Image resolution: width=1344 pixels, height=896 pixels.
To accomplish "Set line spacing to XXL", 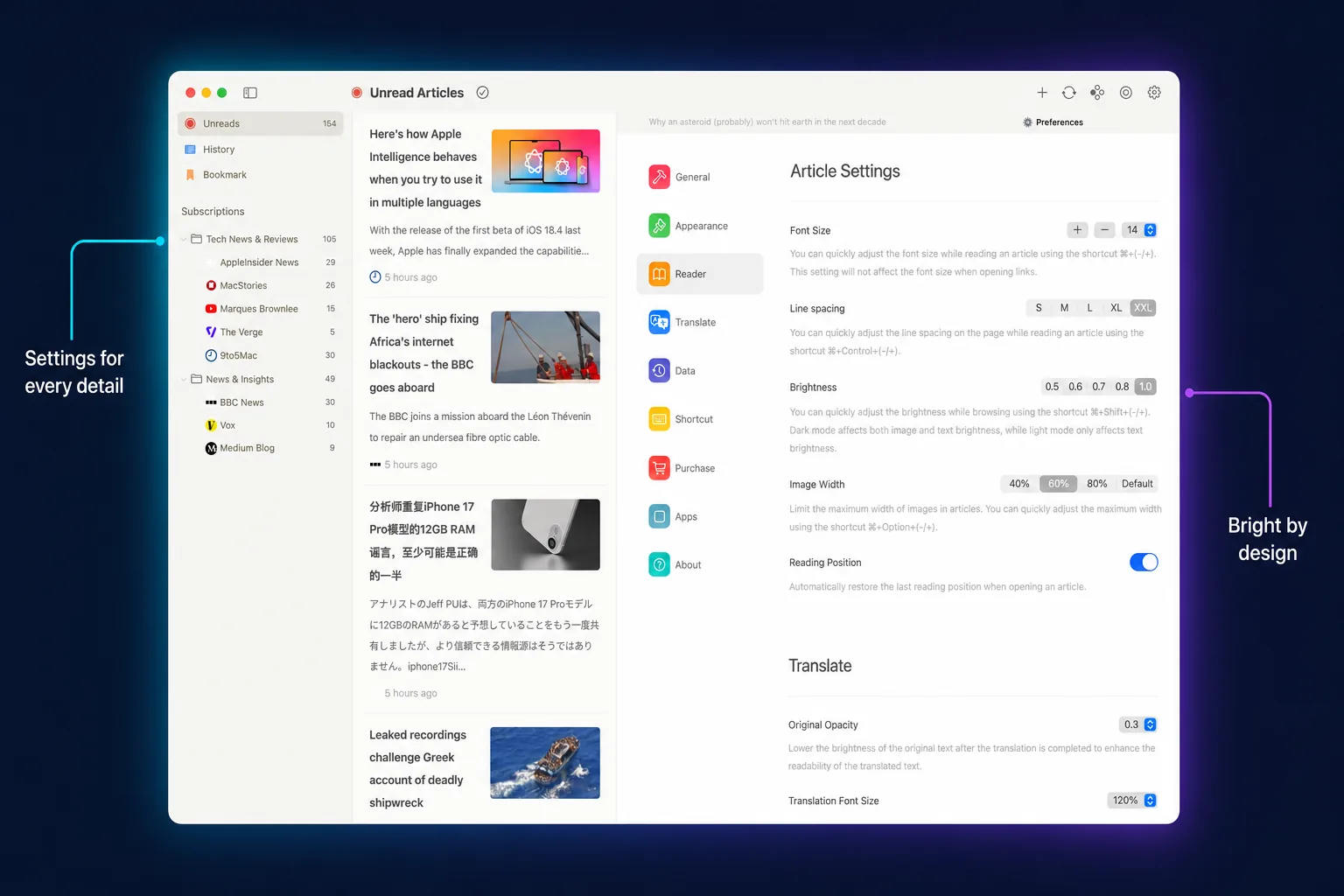I will click(1143, 308).
